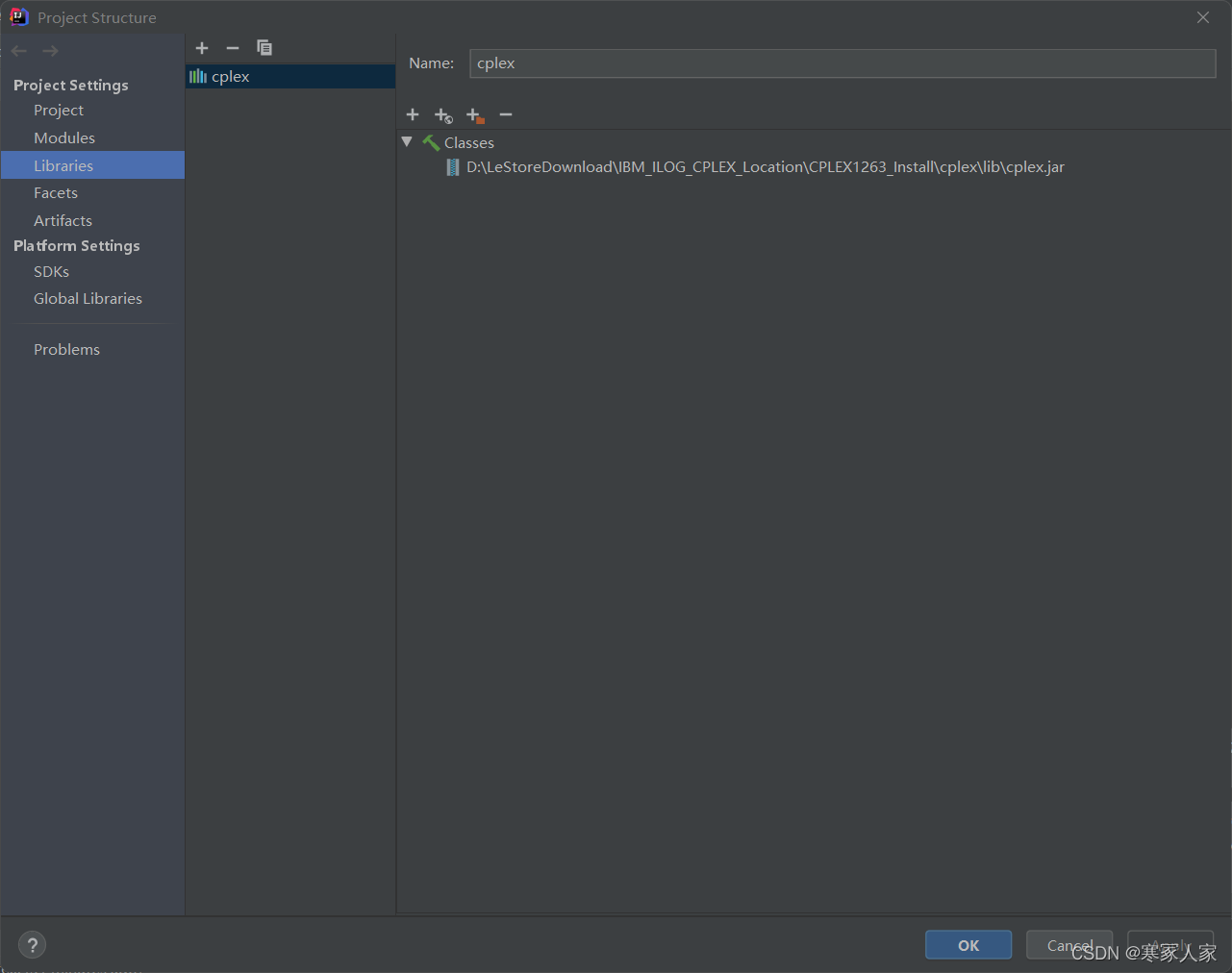Close the Project Structure dialog
This screenshot has width=1232, height=973.
click(x=1203, y=17)
